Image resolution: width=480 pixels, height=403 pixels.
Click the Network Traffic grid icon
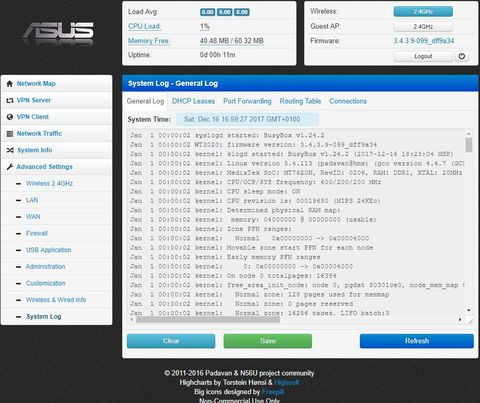(x=10, y=134)
